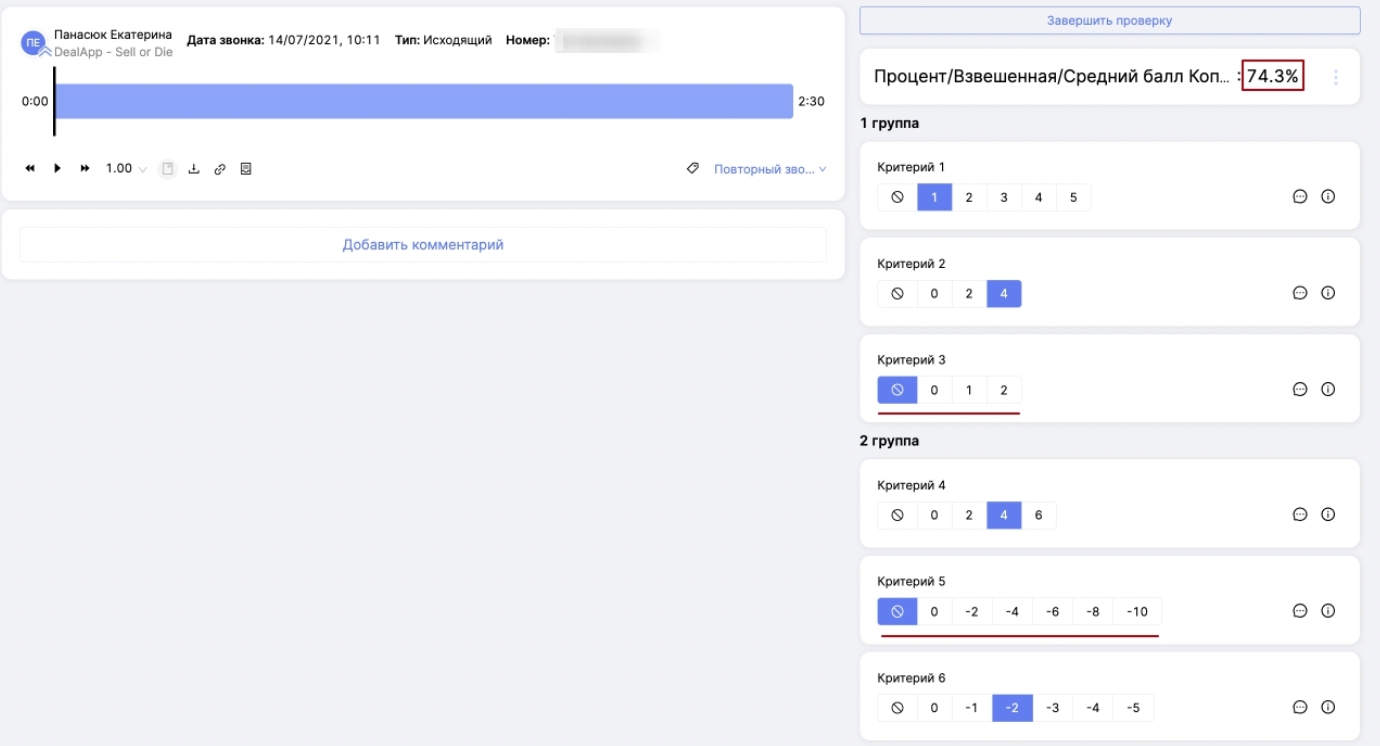Click the download recording icon
1380x746 pixels.
(x=194, y=169)
